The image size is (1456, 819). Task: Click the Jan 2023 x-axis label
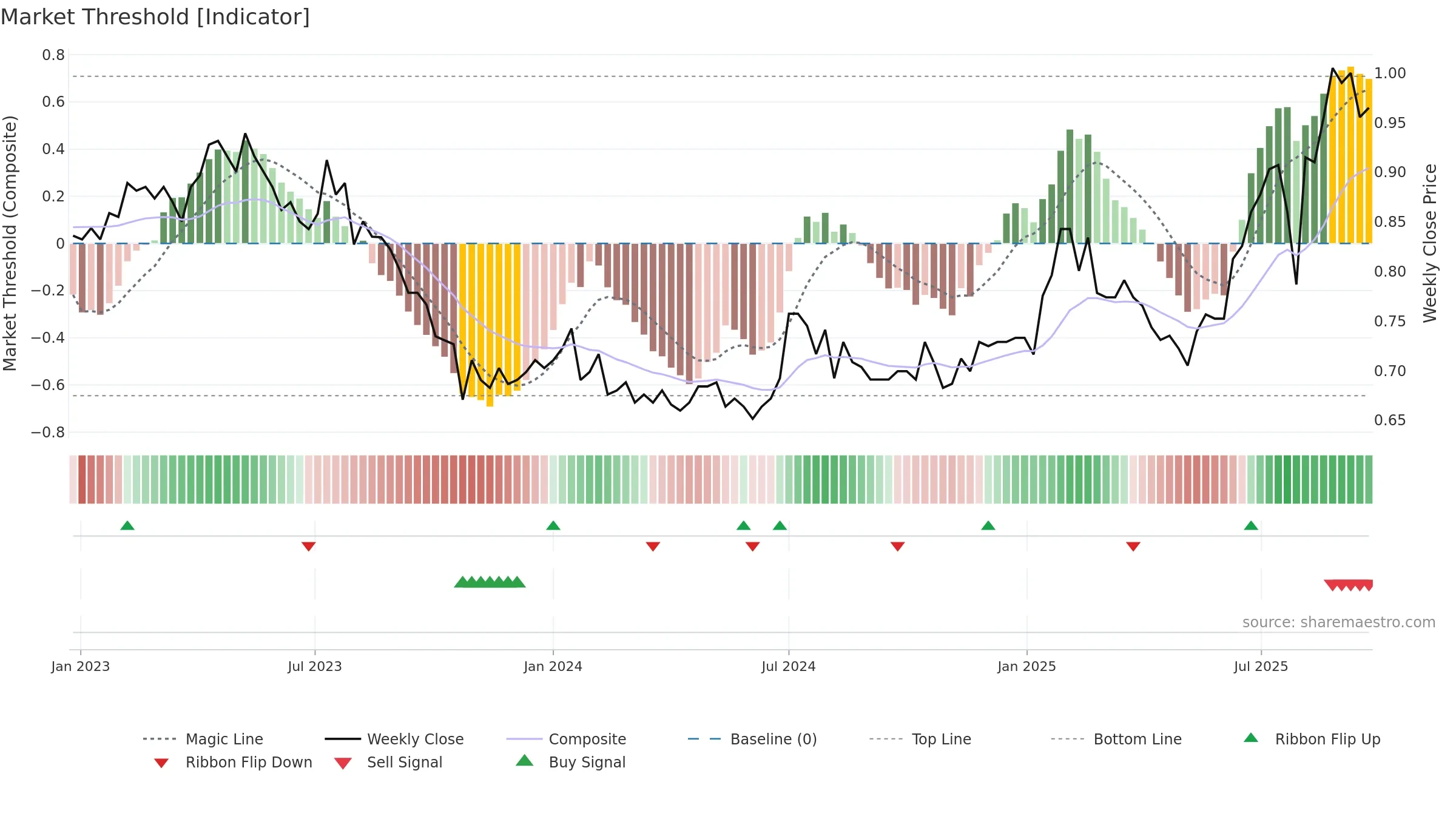(x=81, y=666)
